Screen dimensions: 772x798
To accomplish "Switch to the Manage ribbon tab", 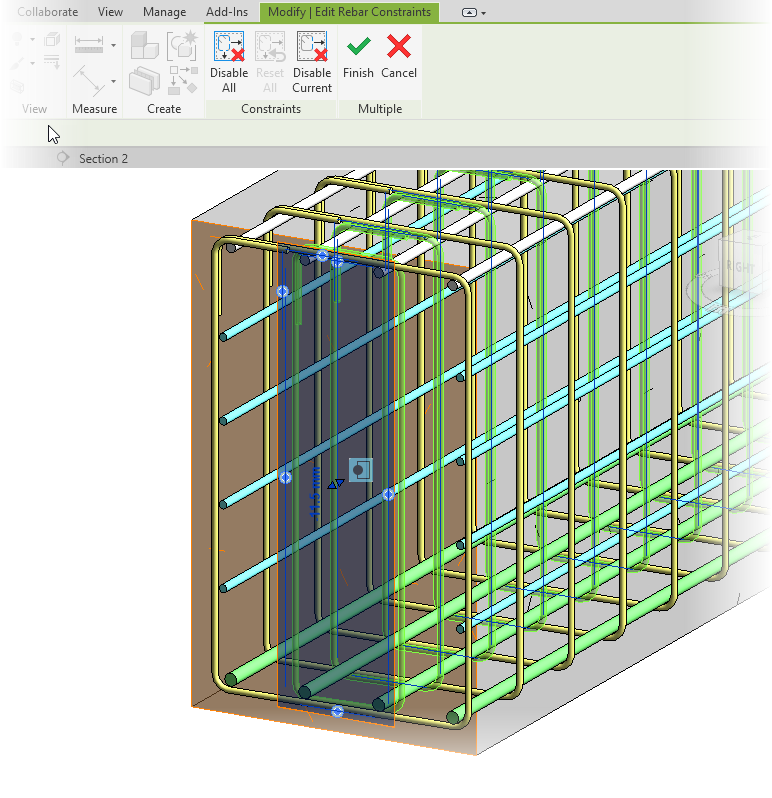I will pos(164,12).
